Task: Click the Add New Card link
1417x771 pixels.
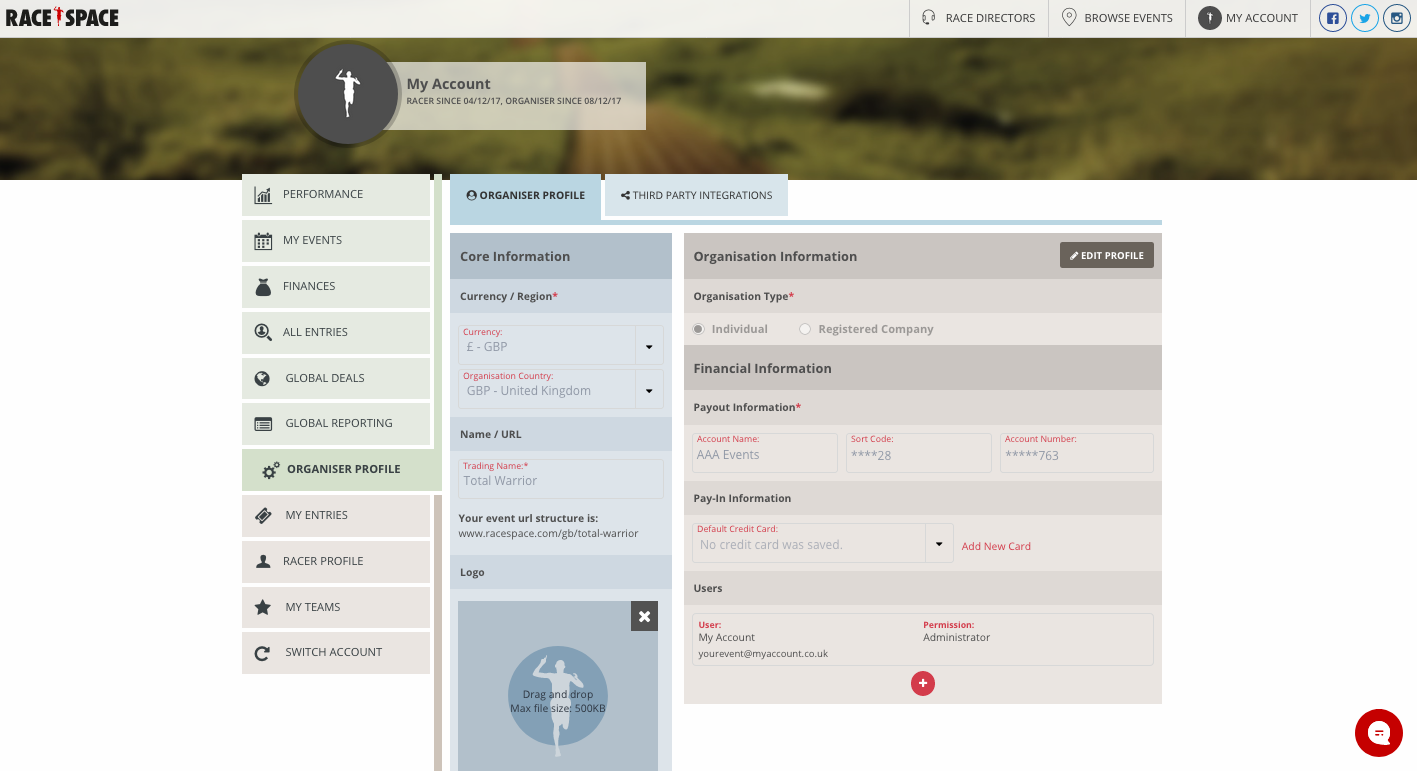Action: coord(996,546)
